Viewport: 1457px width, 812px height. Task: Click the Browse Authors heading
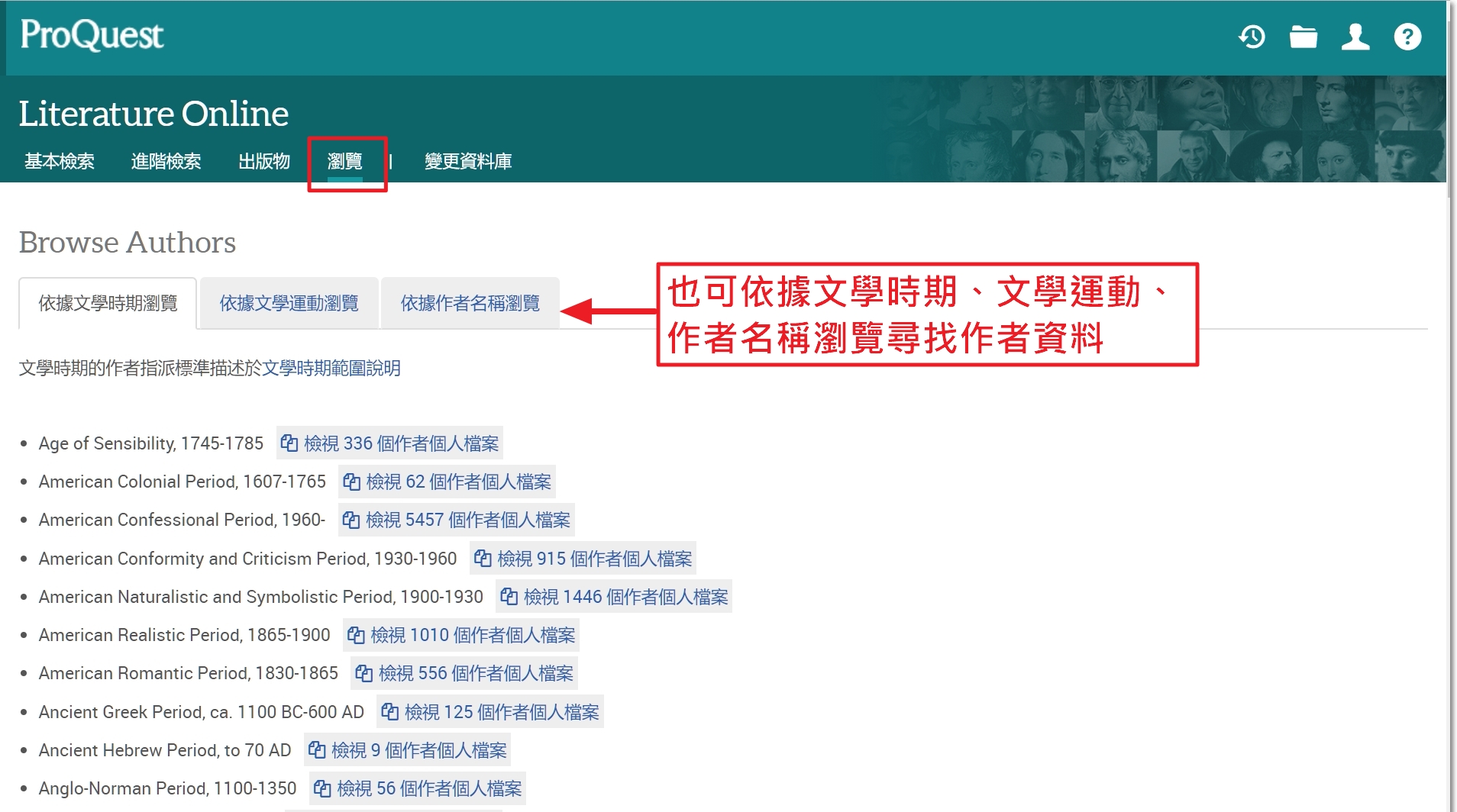128,243
